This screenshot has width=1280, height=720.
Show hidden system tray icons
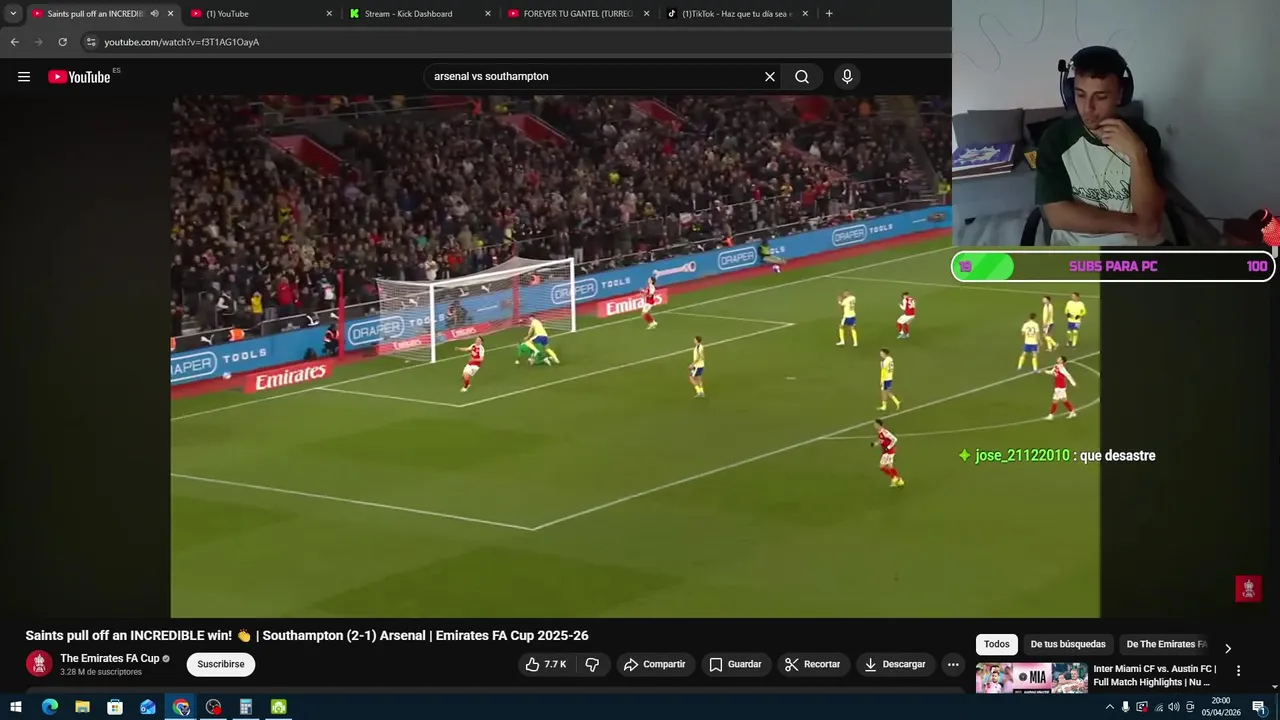pyautogui.click(x=1109, y=707)
